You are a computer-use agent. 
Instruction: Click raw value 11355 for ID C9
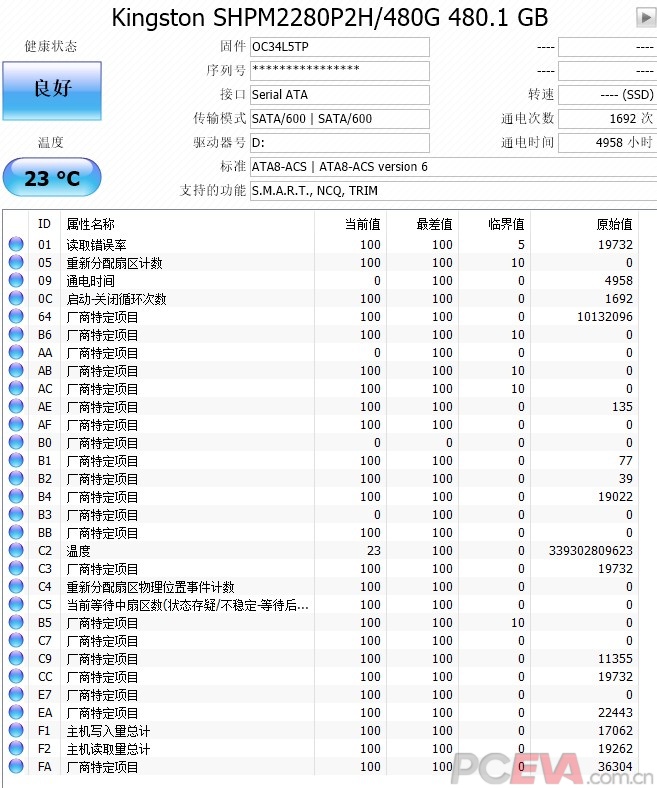coord(615,659)
